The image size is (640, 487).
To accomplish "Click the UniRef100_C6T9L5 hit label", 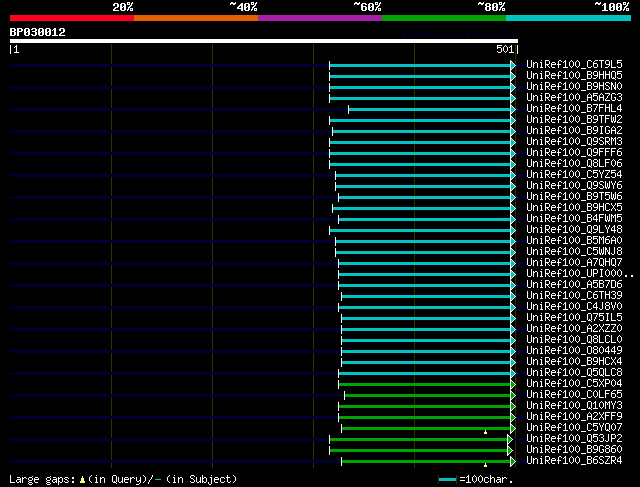I will (x=574, y=64).
